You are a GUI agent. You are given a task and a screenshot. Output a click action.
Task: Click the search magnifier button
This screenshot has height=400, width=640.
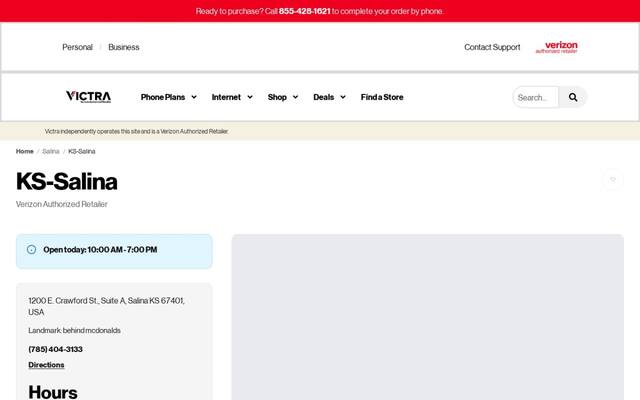point(573,97)
